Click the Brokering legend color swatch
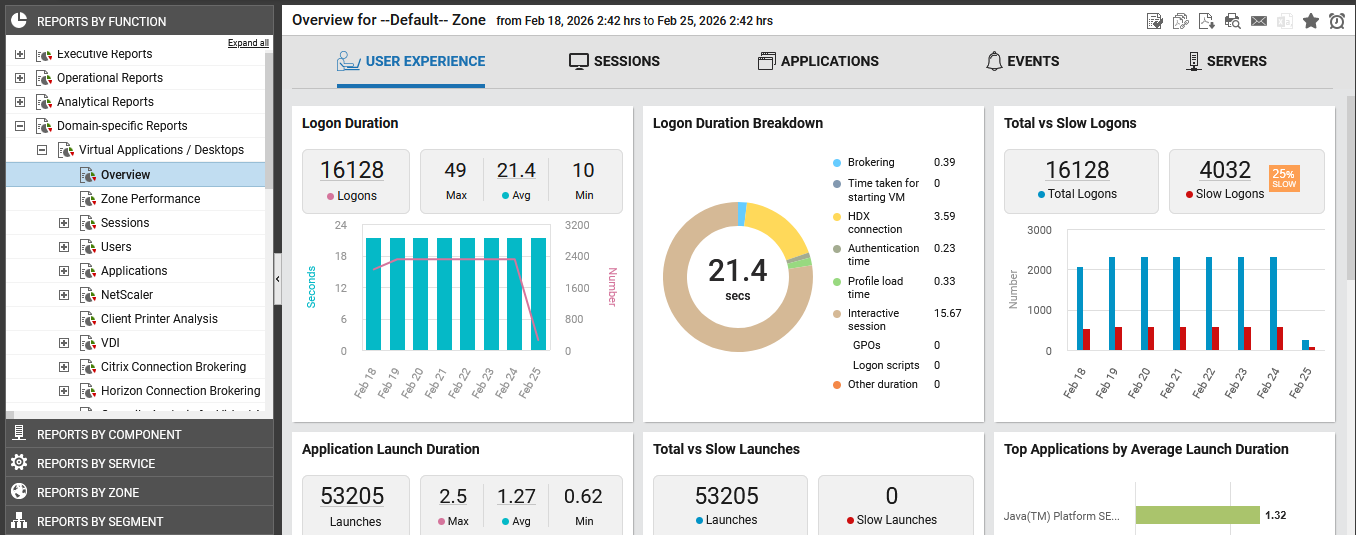Image resolution: width=1356 pixels, height=535 pixels. (x=837, y=162)
